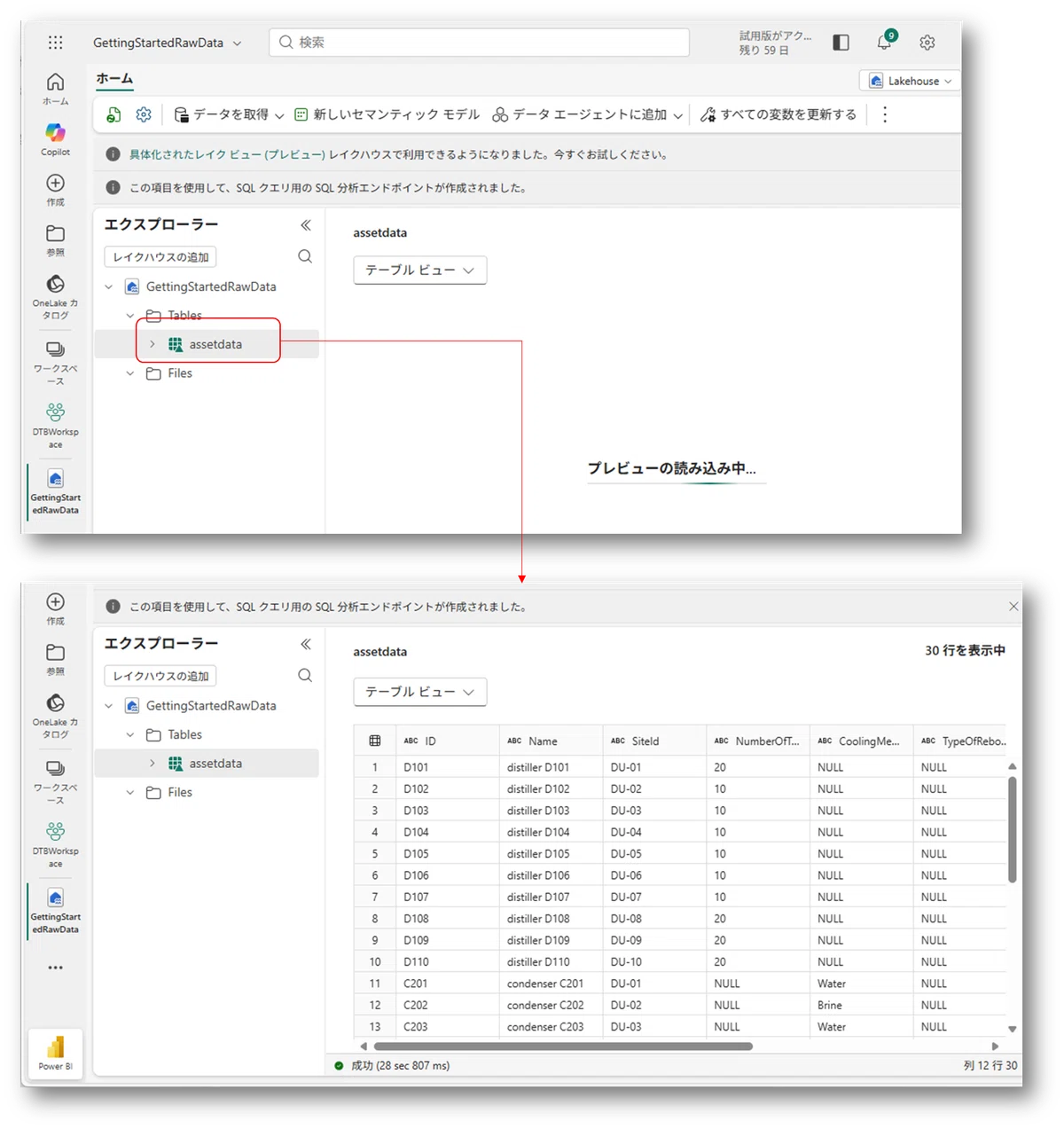1064x1129 pixels.
Task: Open データを取得 dropdown
Action: tap(229, 114)
